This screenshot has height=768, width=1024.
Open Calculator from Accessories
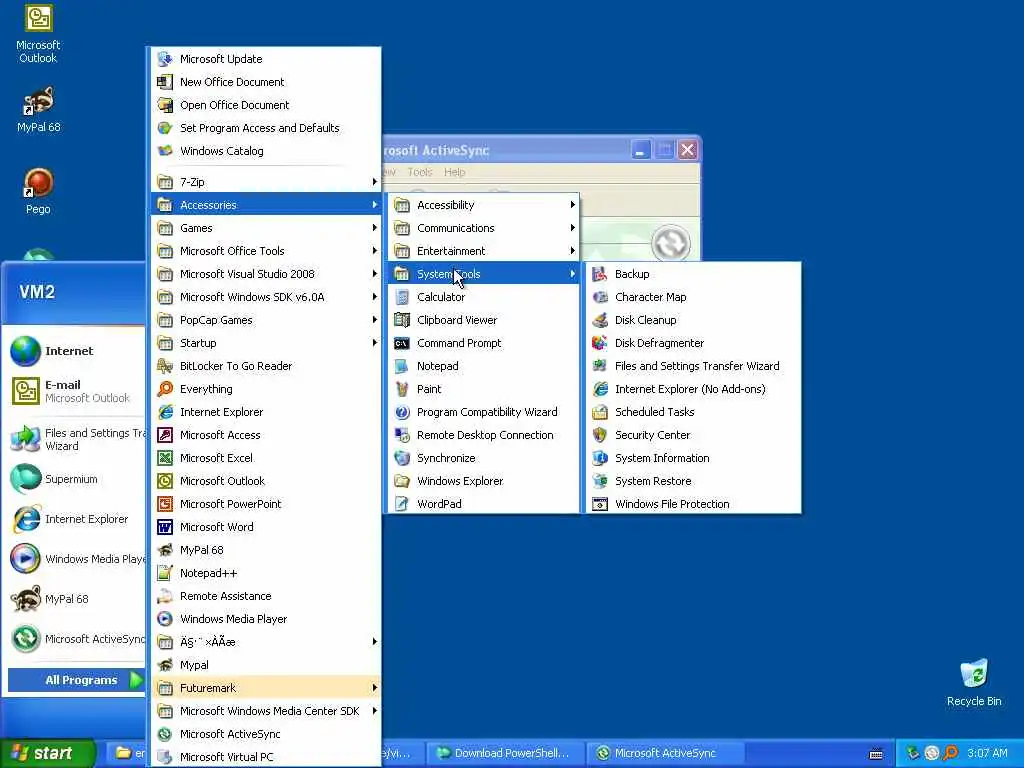[x=483, y=297]
